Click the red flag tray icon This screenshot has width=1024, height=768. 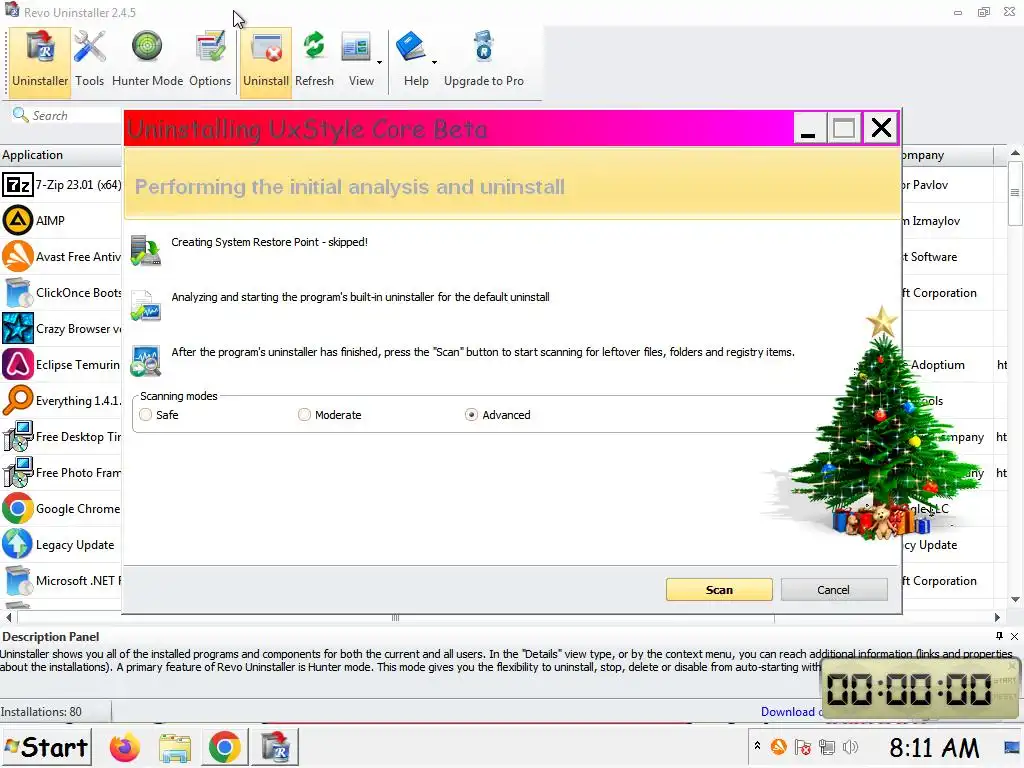(x=803, y=746)
